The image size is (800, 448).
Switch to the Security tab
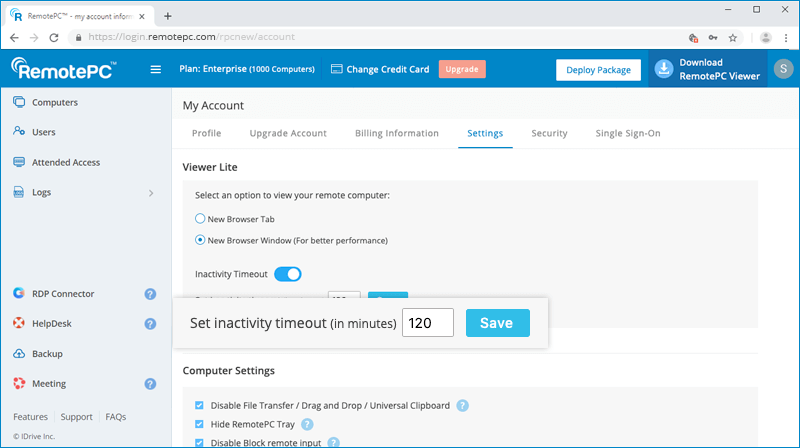pos(549,133)
